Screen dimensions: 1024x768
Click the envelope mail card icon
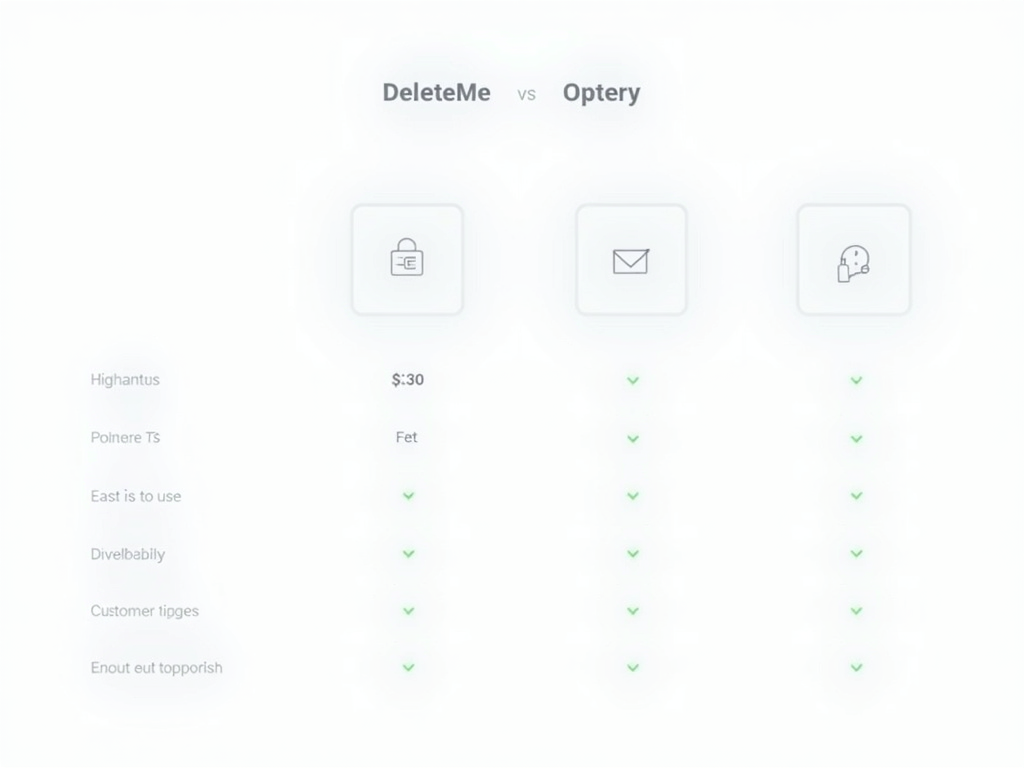[631, 261]
